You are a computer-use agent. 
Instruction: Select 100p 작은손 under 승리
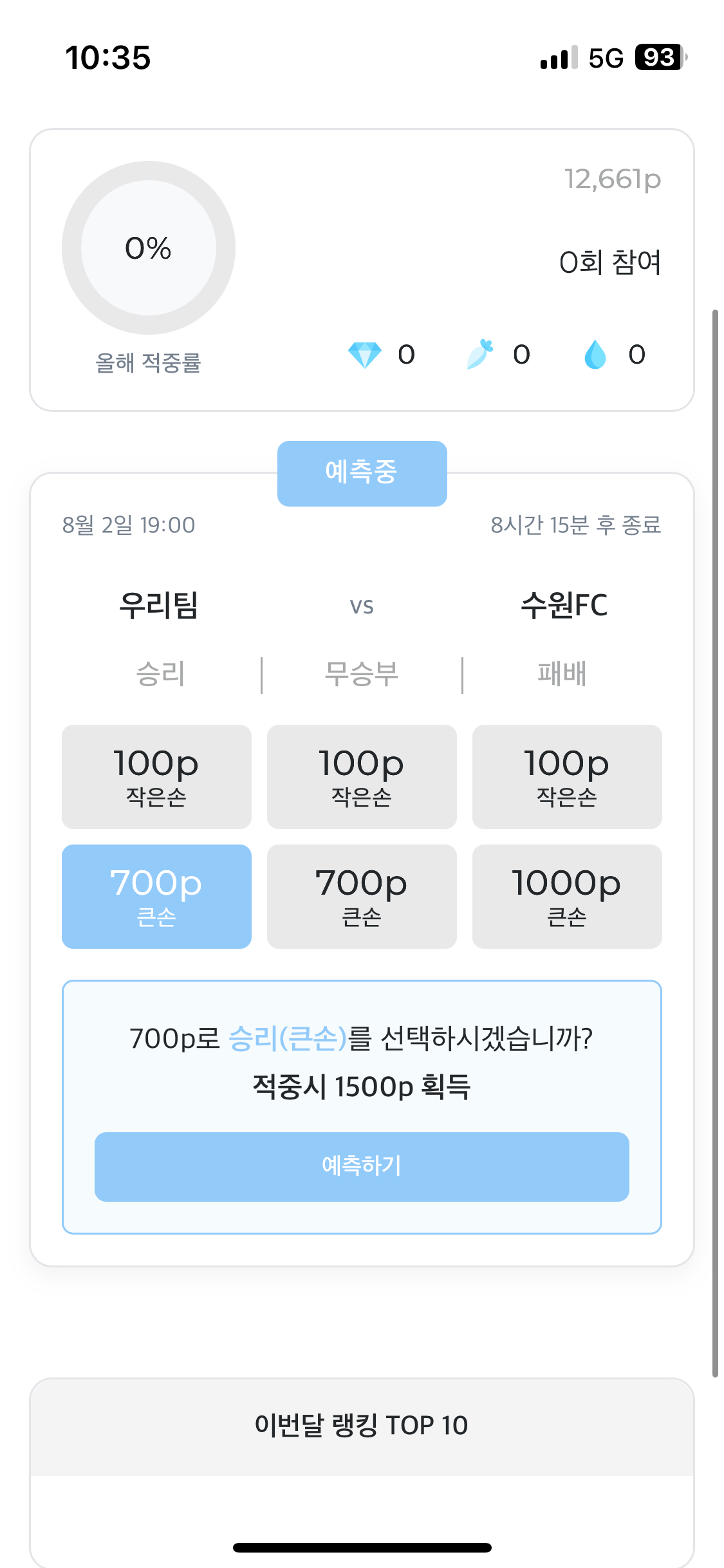pos(156,777)
